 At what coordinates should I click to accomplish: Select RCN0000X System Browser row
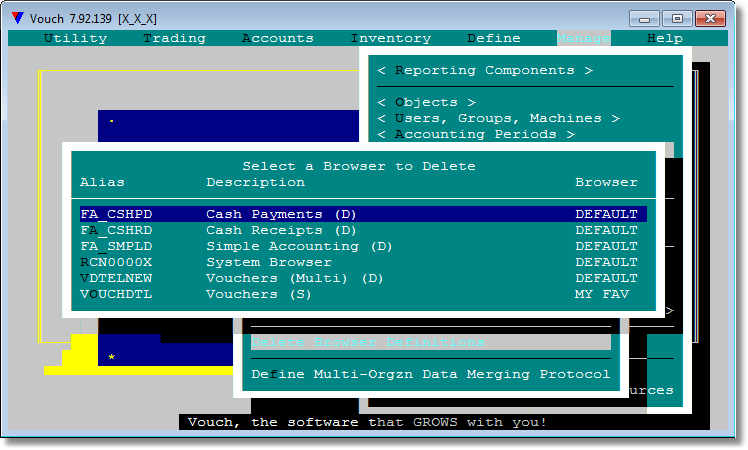click(363, 262)
